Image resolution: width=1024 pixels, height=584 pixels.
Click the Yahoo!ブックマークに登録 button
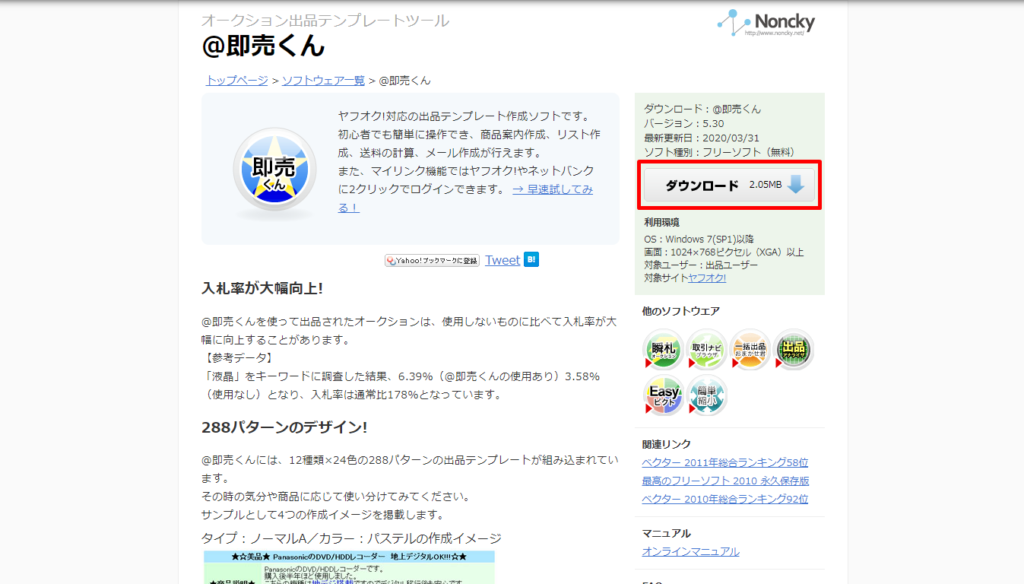432,261
